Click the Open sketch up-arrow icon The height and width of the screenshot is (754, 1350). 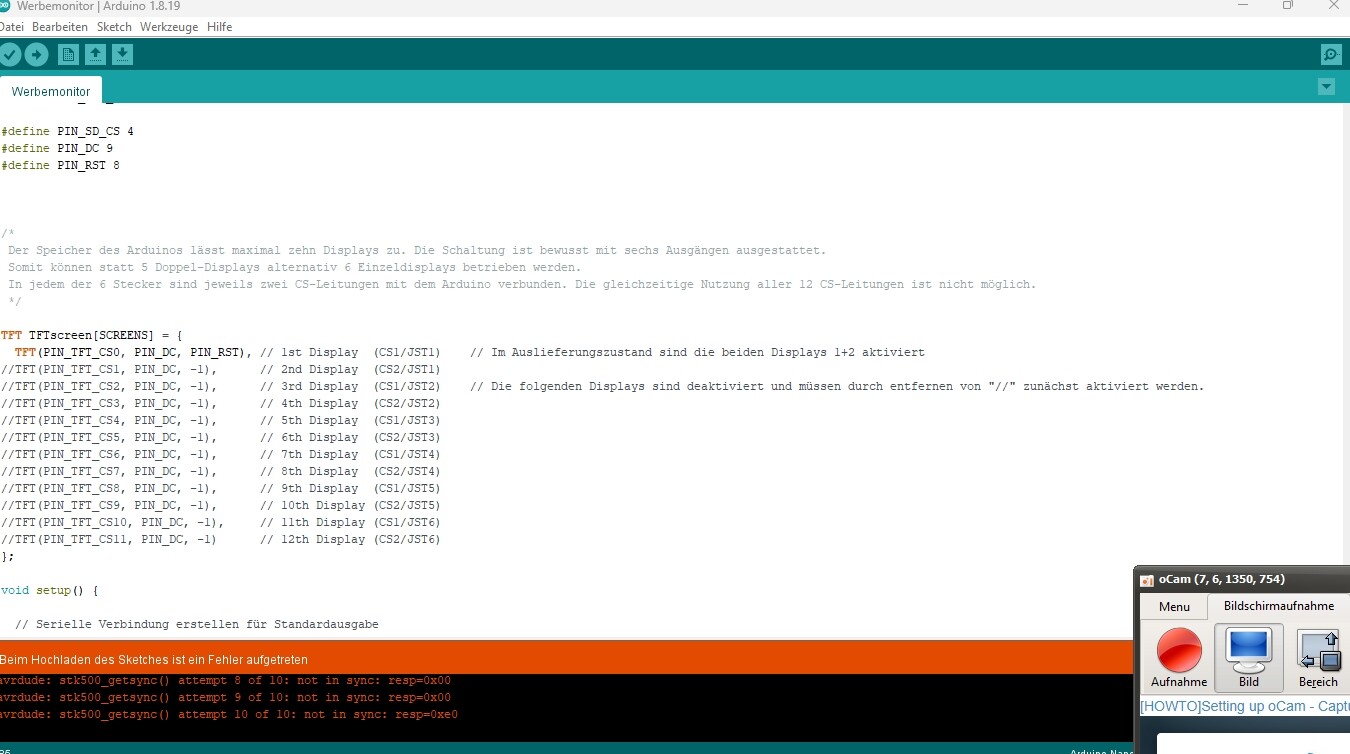pyautogui.click(x=95, y=55)
